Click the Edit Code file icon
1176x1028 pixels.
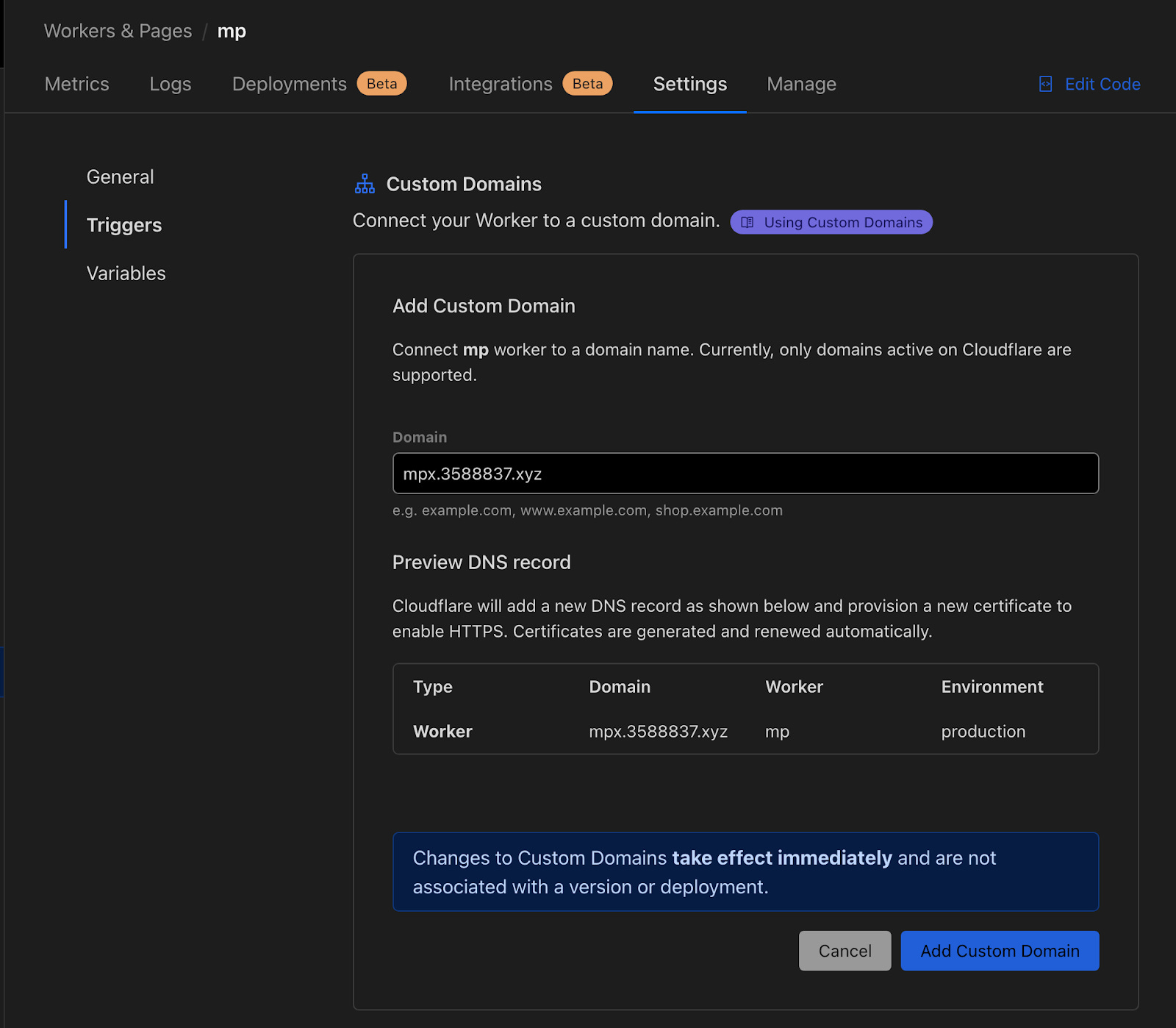(x=1045, y=84)
